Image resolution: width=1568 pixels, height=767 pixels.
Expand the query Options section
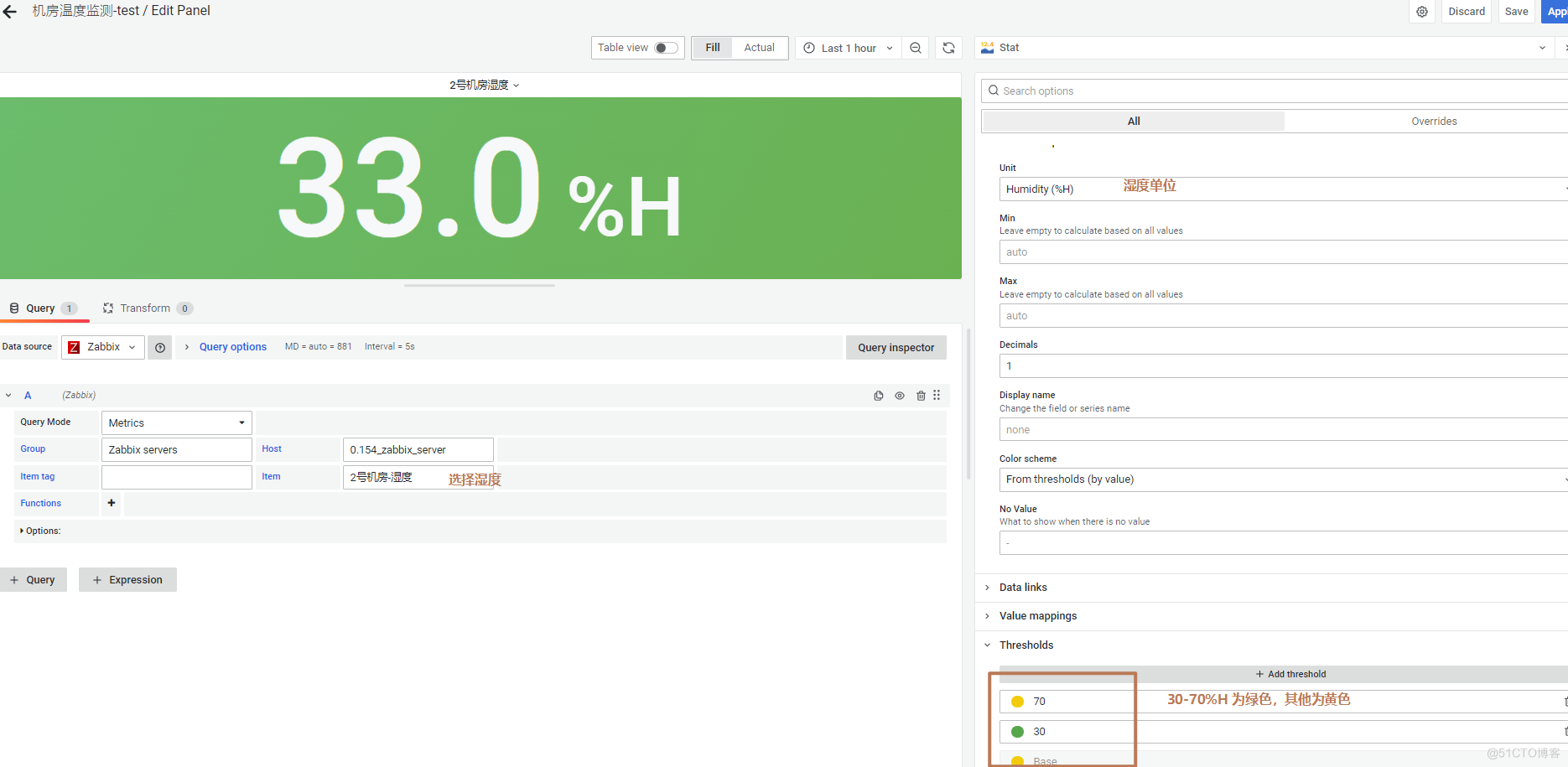coord(40,531)
